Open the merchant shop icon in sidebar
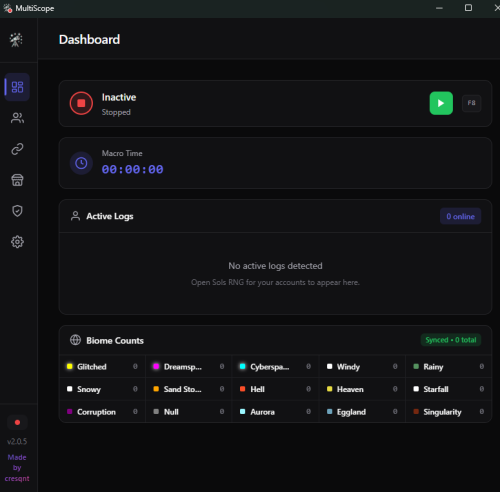Image resolution: width=500 pixels, height=492 pixels. point(17,180)
